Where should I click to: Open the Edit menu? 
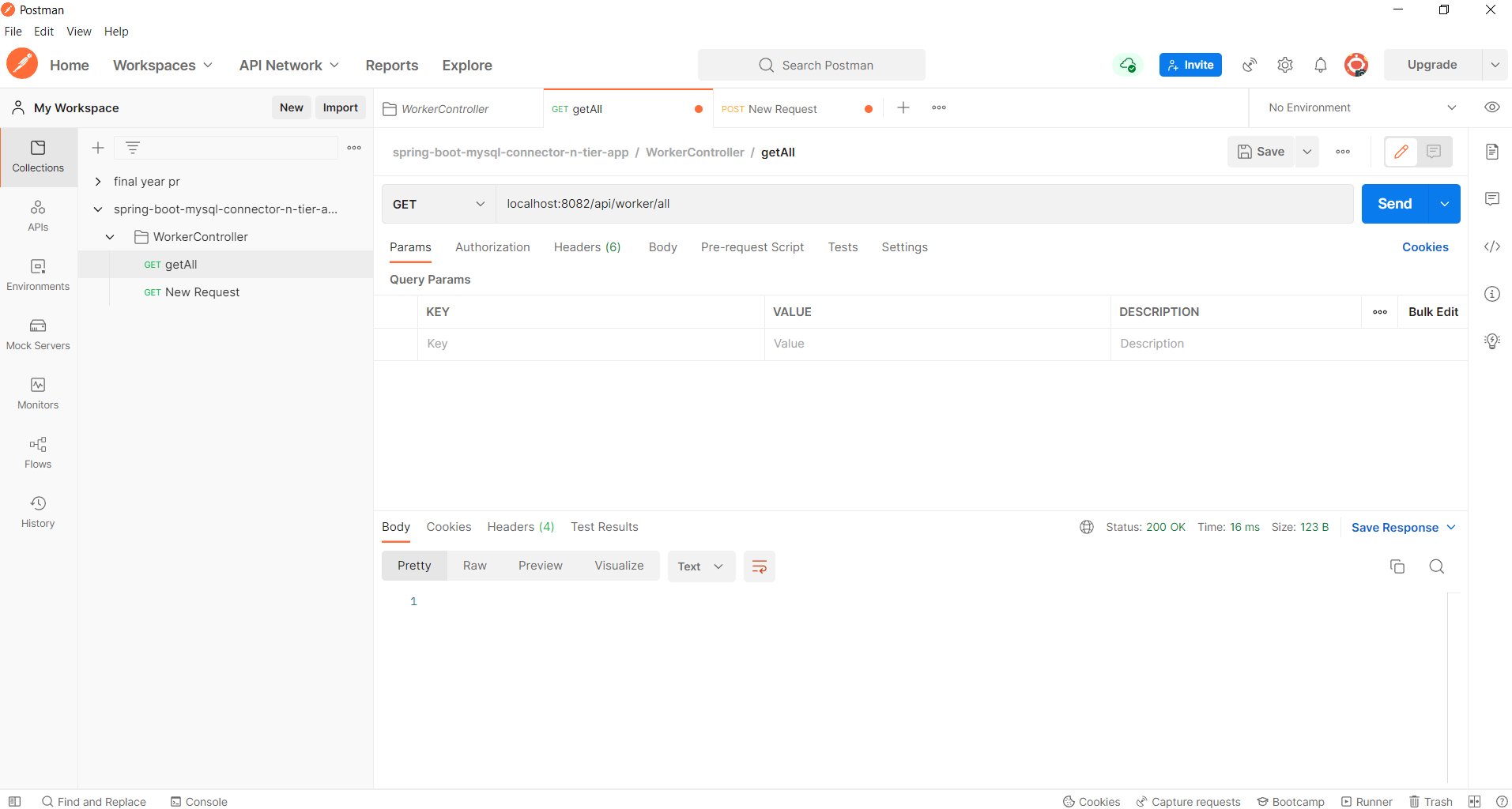[x=44, y=32]
